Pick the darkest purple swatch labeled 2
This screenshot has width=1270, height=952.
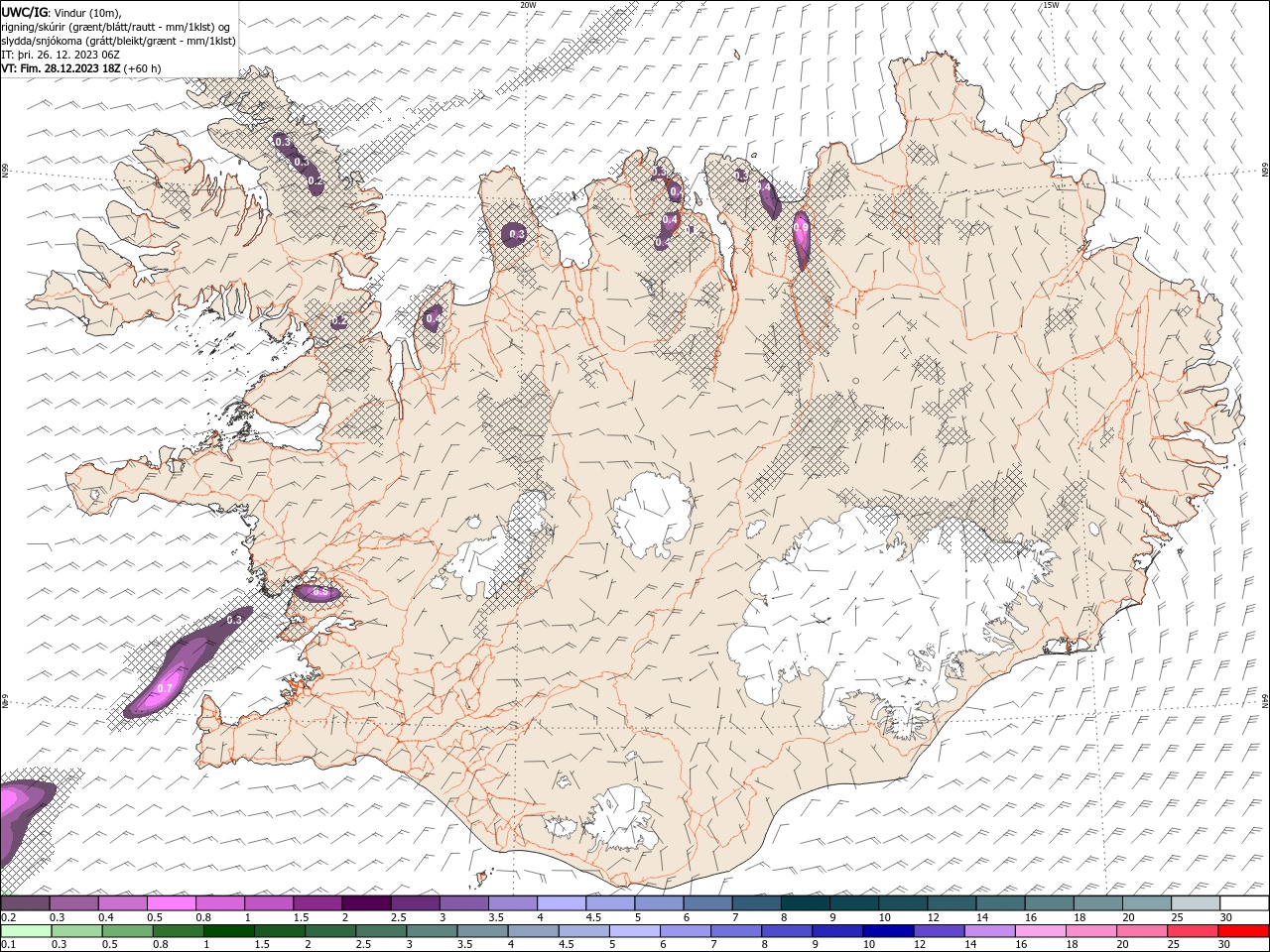[366, 903]
